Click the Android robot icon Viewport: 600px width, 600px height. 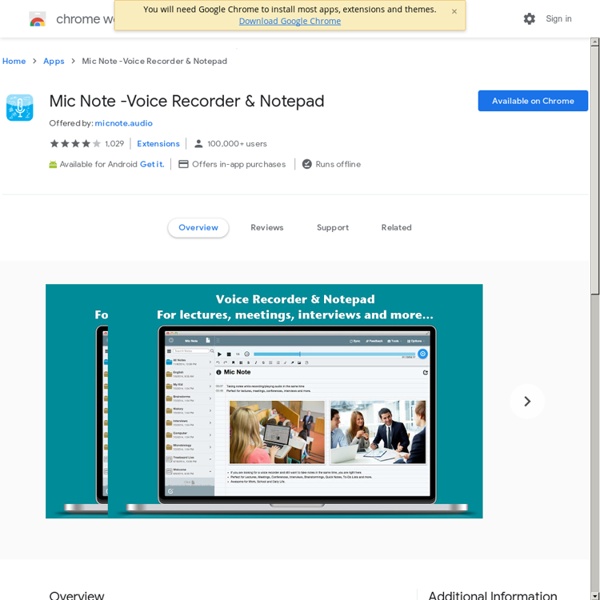53,165
